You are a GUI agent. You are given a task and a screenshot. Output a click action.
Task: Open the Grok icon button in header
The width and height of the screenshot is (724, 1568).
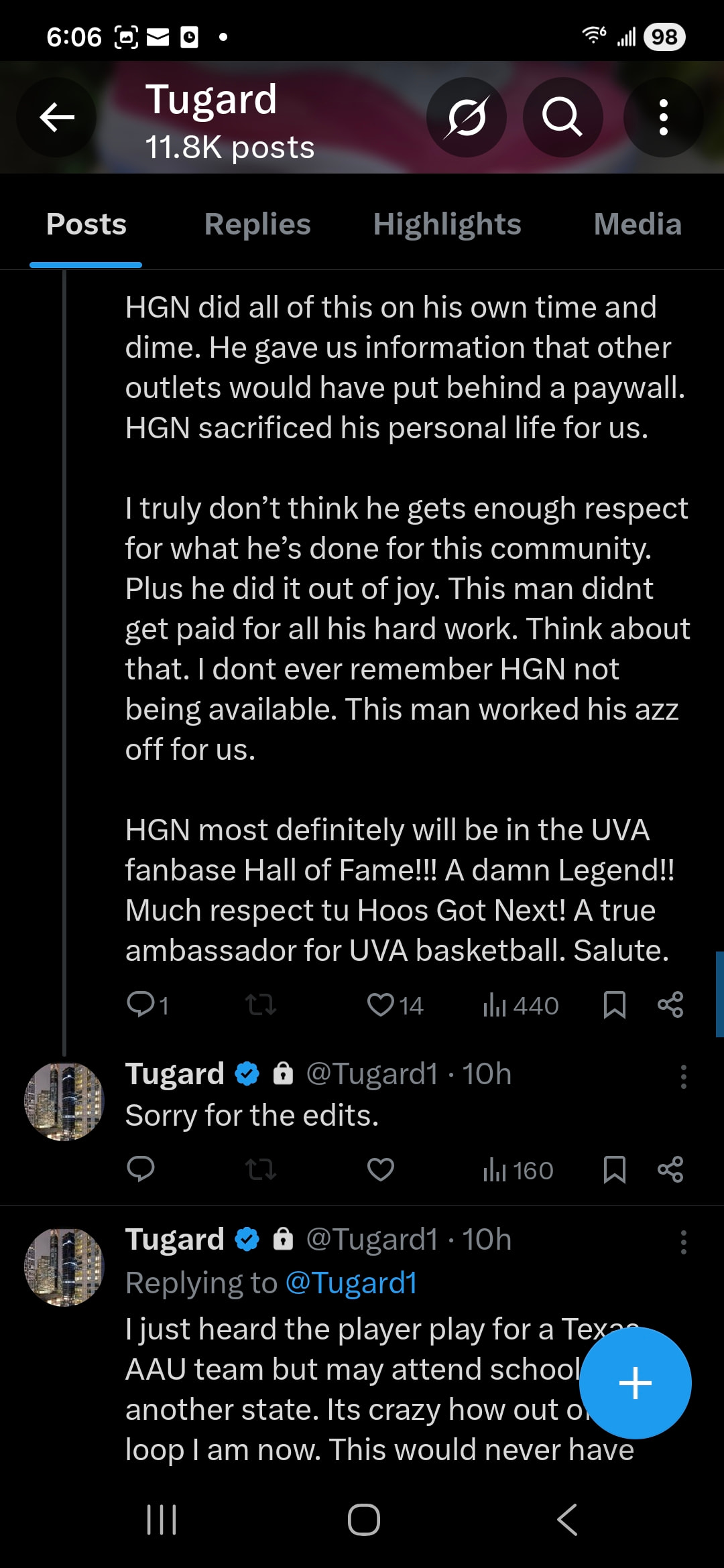[x=467, y=118]
